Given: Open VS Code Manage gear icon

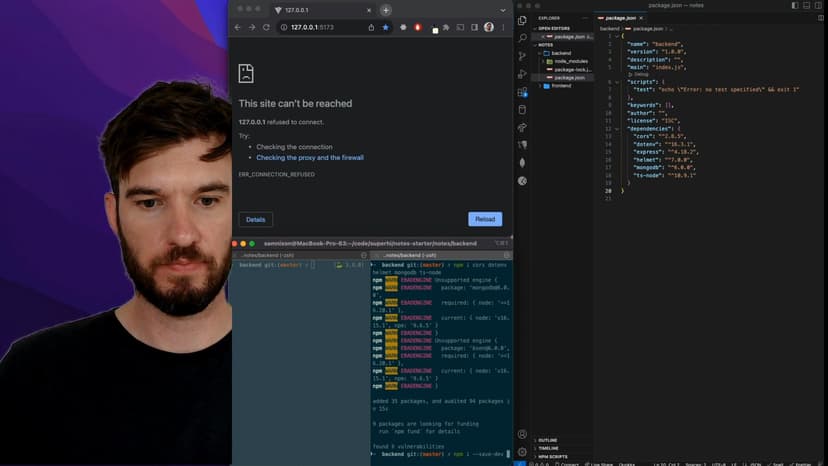Looking at the screenshot, I should 522,452.
